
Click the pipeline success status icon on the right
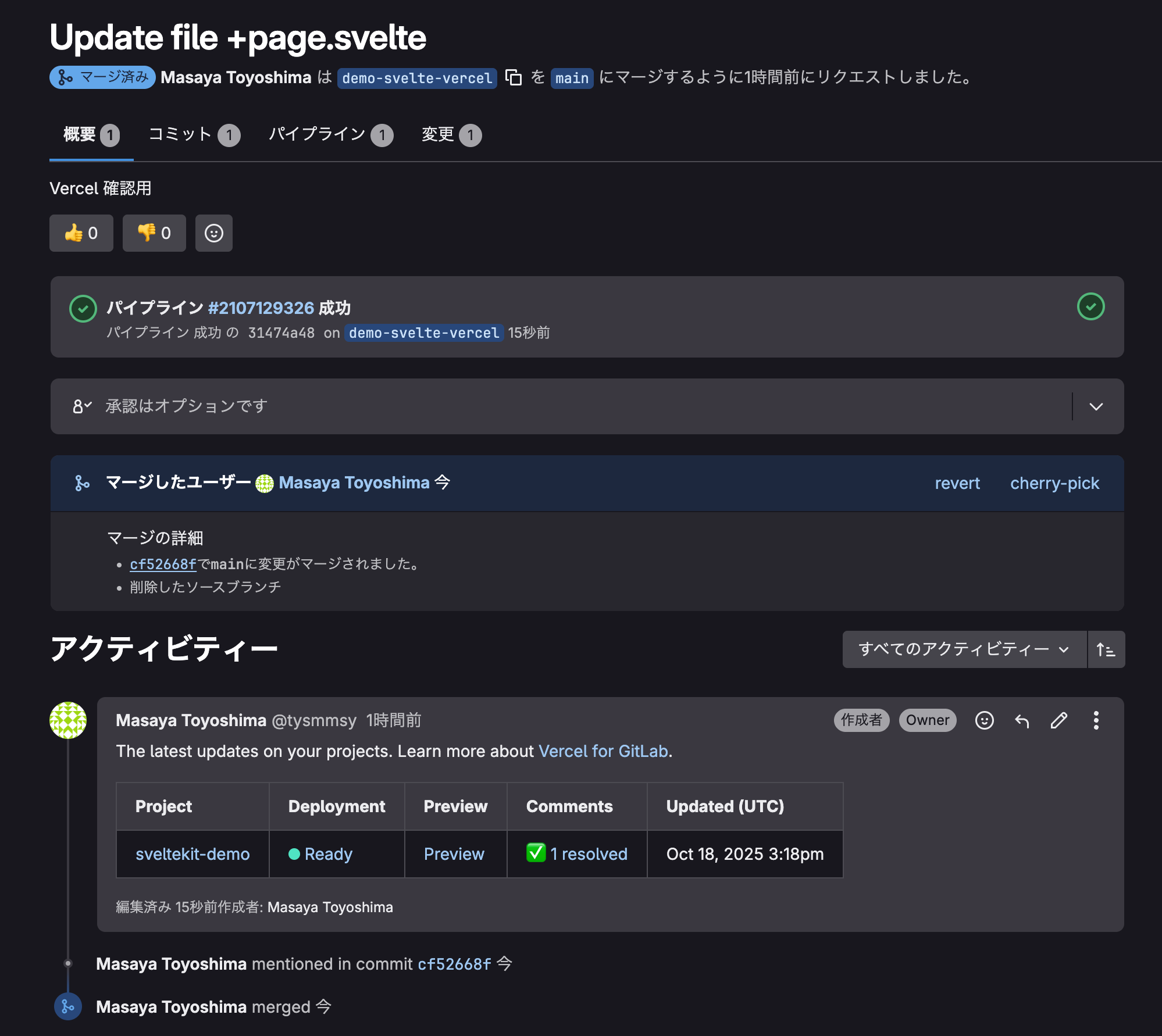click(1090, 306)
